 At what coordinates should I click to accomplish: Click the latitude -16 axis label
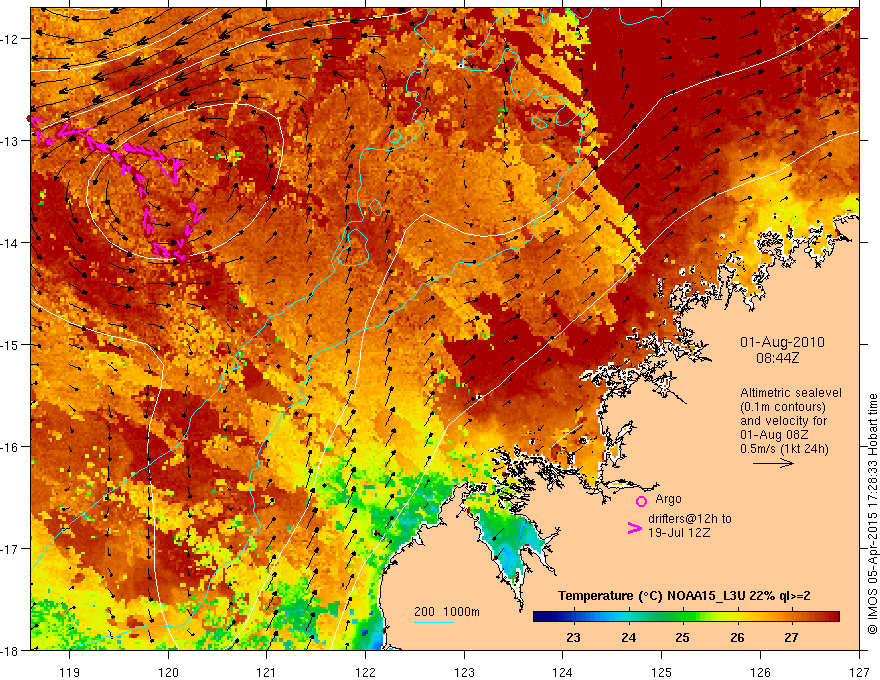(x=10, y=447)
